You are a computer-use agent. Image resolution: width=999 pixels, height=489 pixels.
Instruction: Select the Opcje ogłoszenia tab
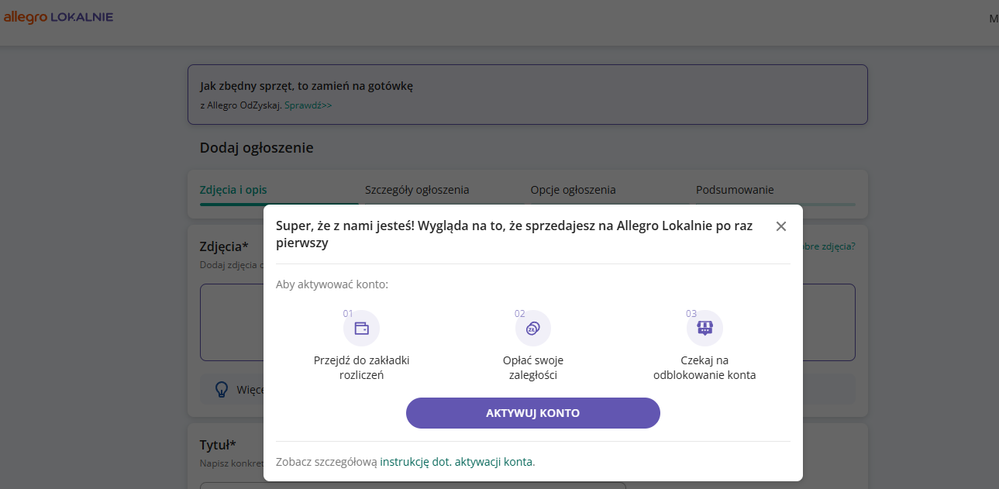pyautogui.click(x=573, y=190)
